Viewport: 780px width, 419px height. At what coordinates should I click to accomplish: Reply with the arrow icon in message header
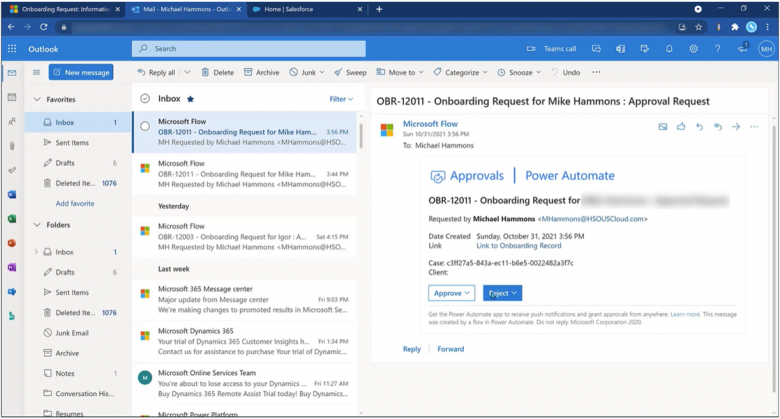tap(699, 127)
